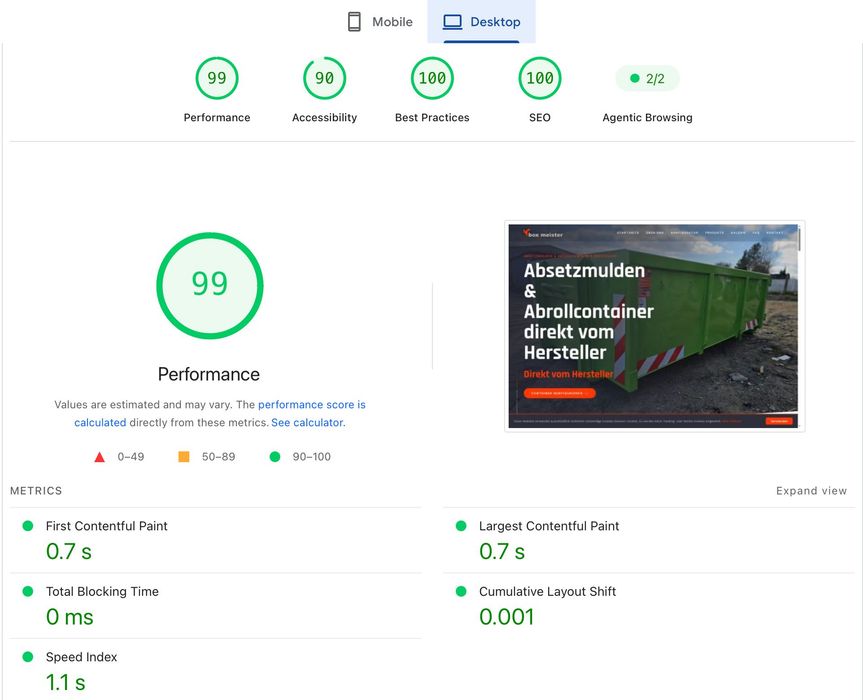Open the Best Practices score gauge 100
The image size is (863, 700).
point(432,78)
